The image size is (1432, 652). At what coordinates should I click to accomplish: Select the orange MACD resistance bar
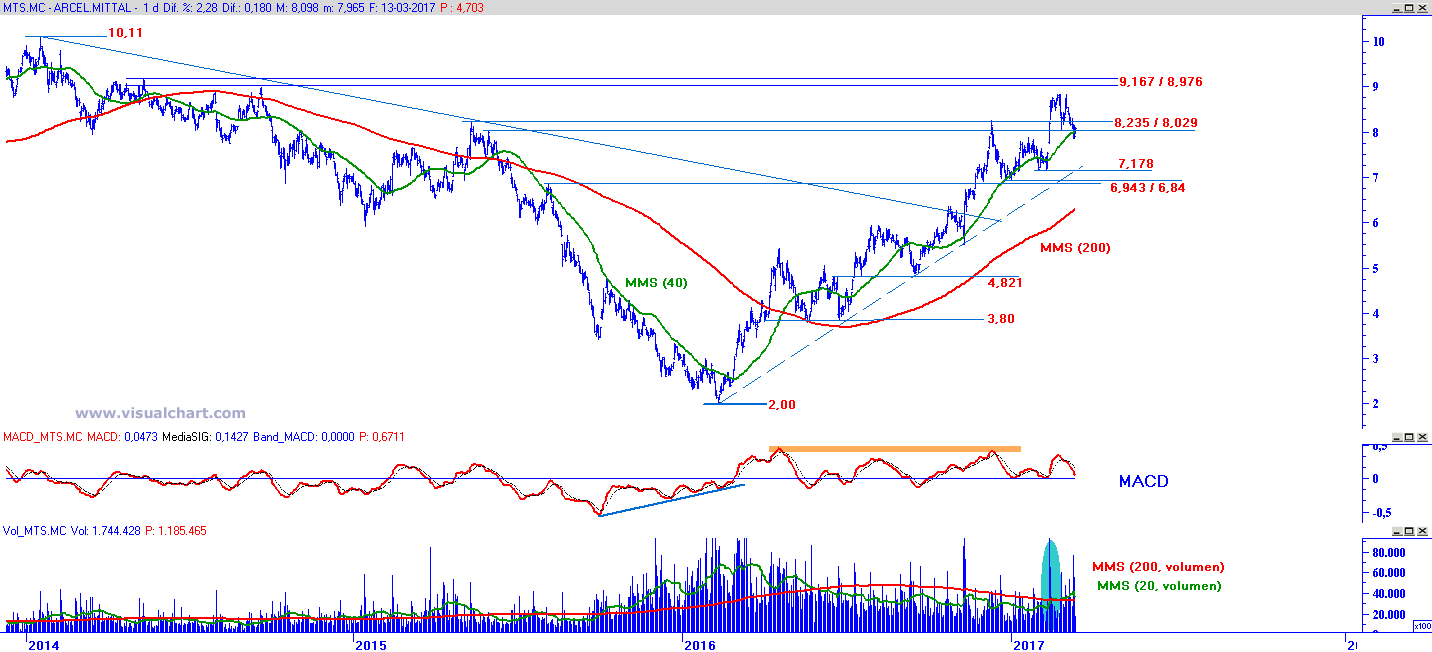point(895,449)
